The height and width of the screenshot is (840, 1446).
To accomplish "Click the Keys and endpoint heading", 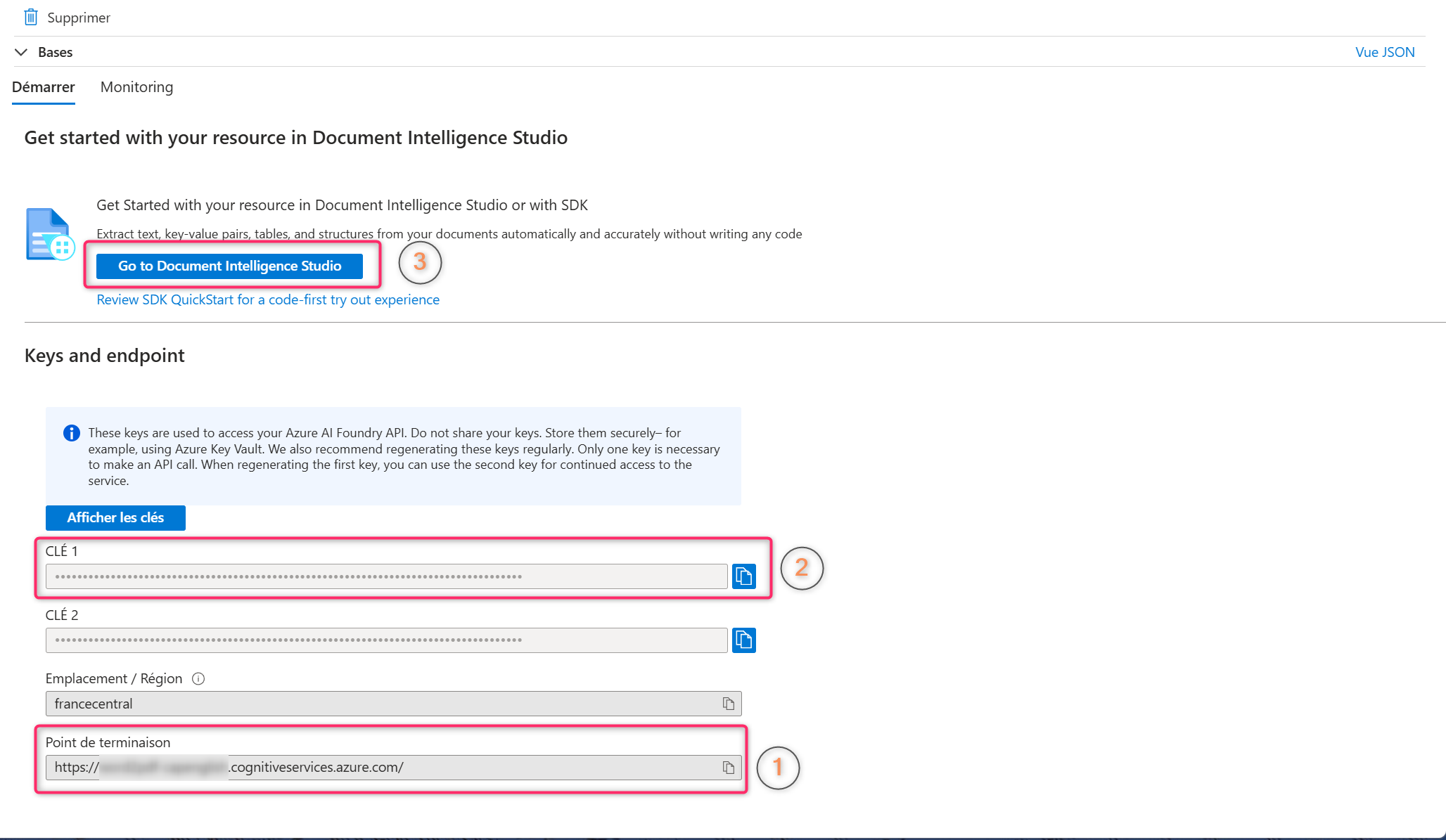I will [105, 356].
